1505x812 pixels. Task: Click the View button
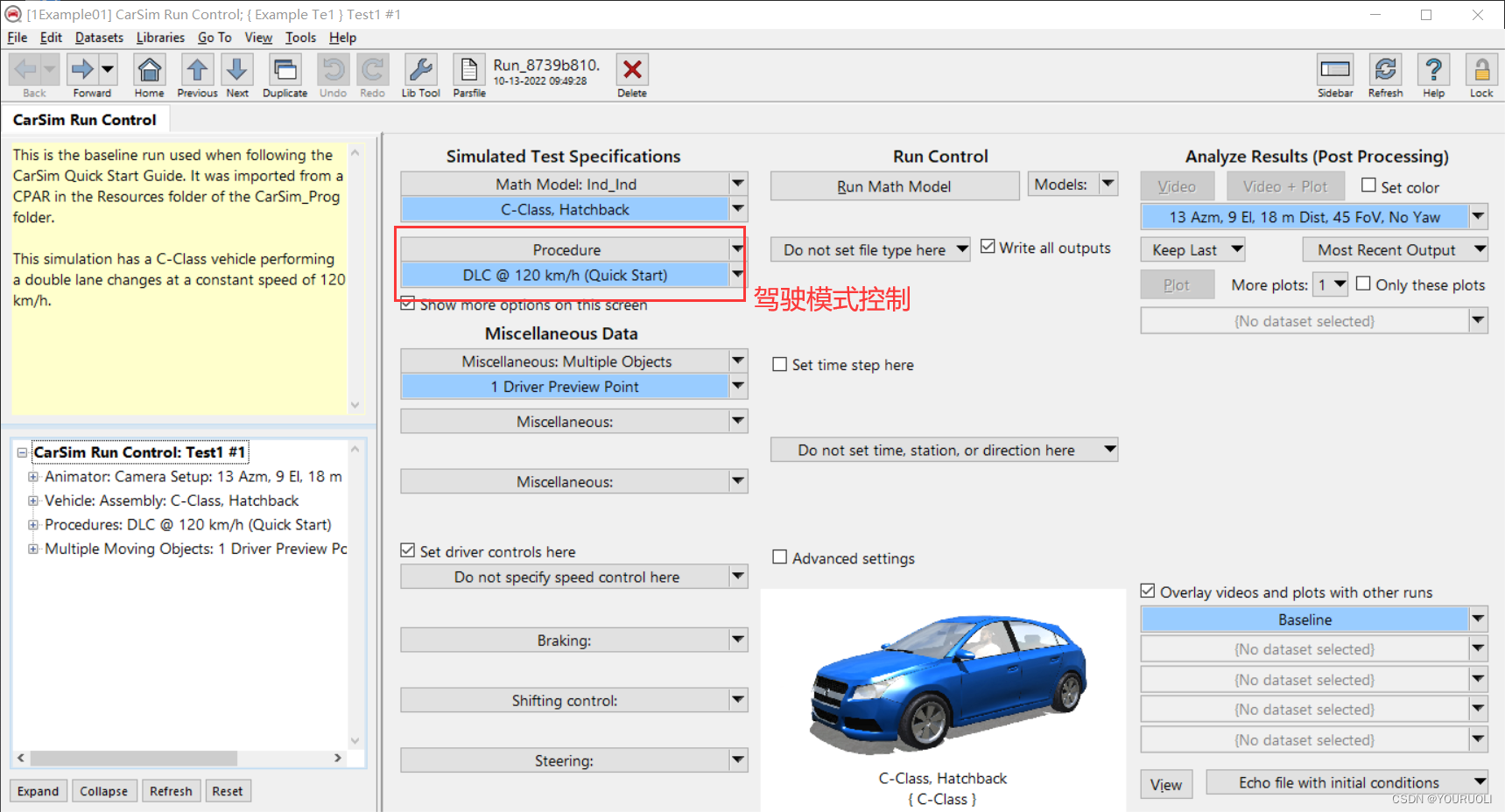point(1165,785)
